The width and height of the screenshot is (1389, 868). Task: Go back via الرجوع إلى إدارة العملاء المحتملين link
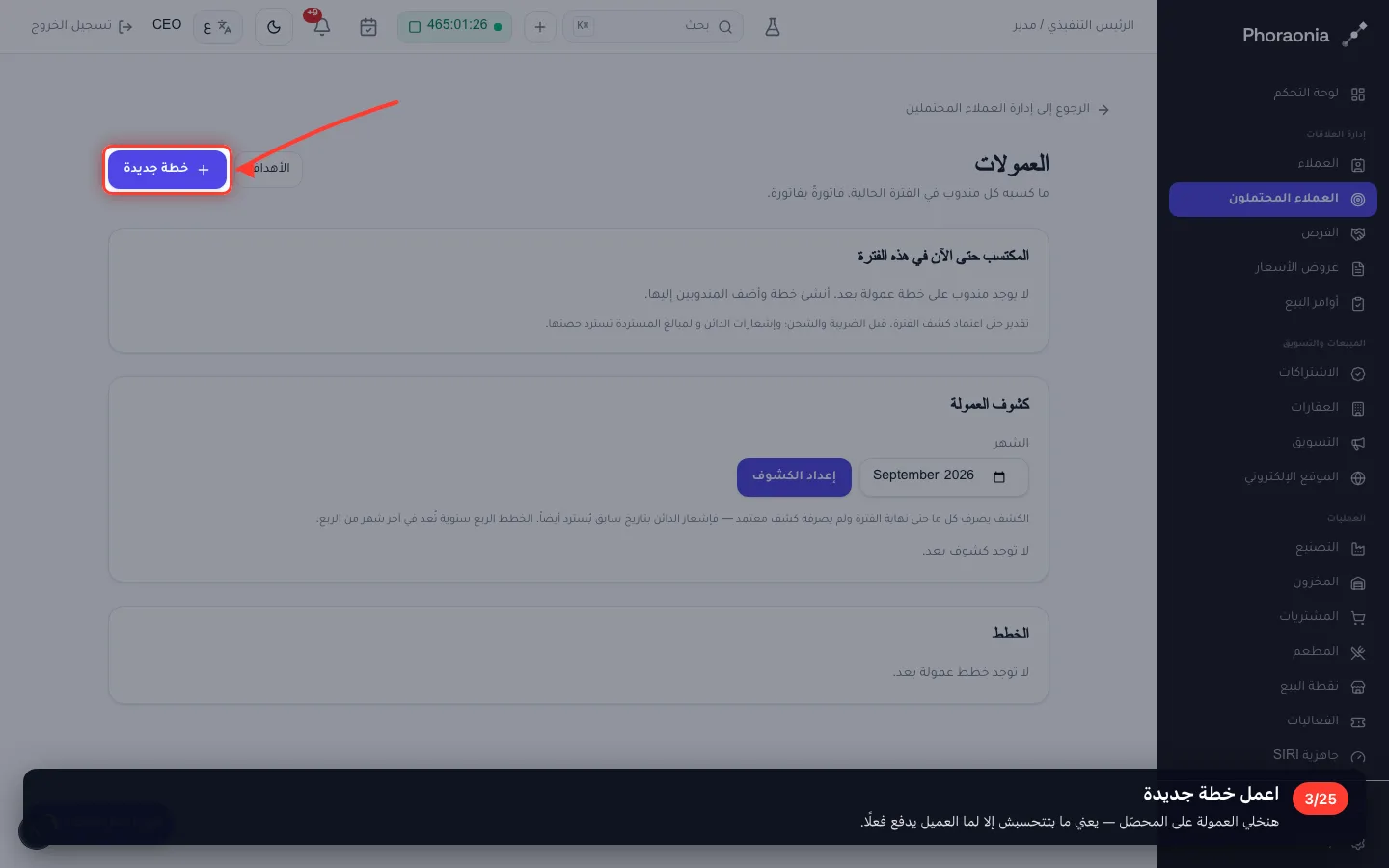[x=1007, y=109]
